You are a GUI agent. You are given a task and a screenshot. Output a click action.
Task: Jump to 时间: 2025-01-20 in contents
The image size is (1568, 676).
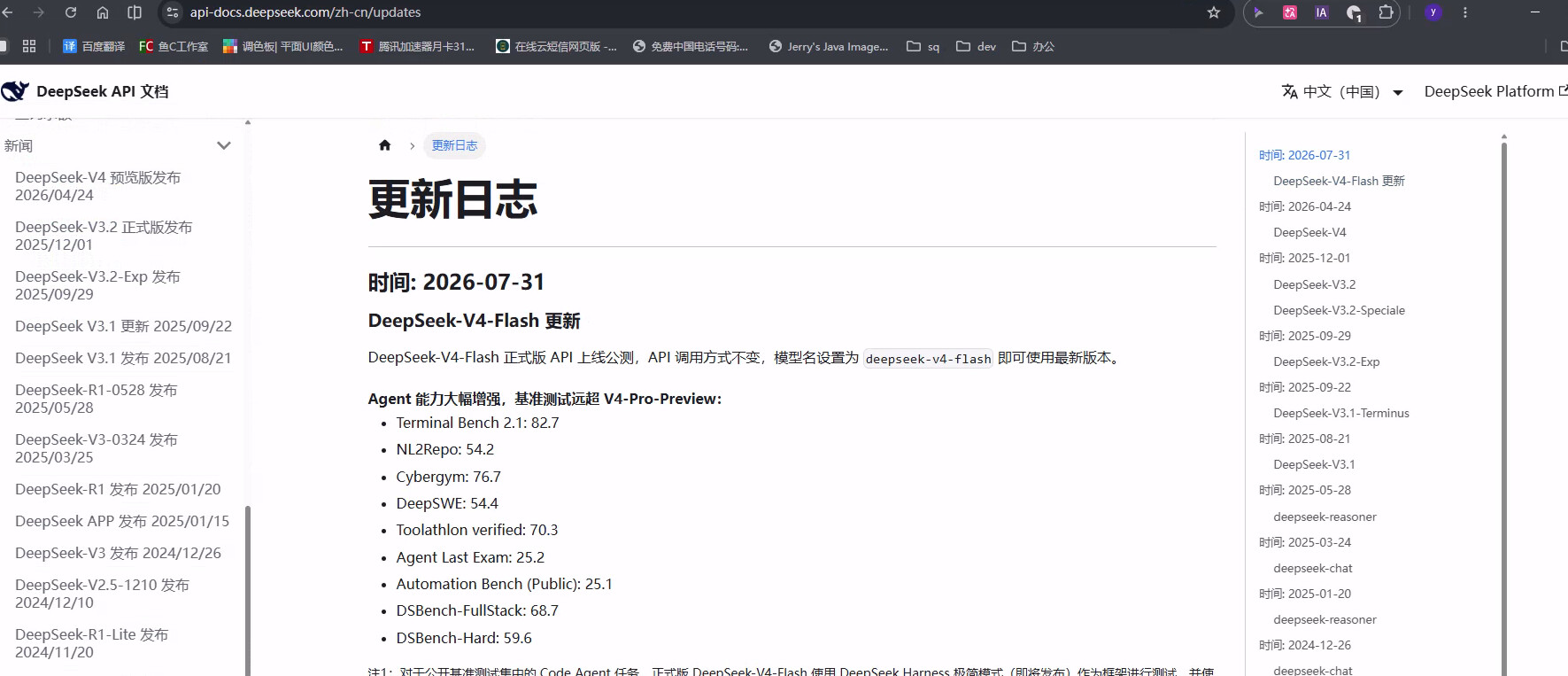1305,594
